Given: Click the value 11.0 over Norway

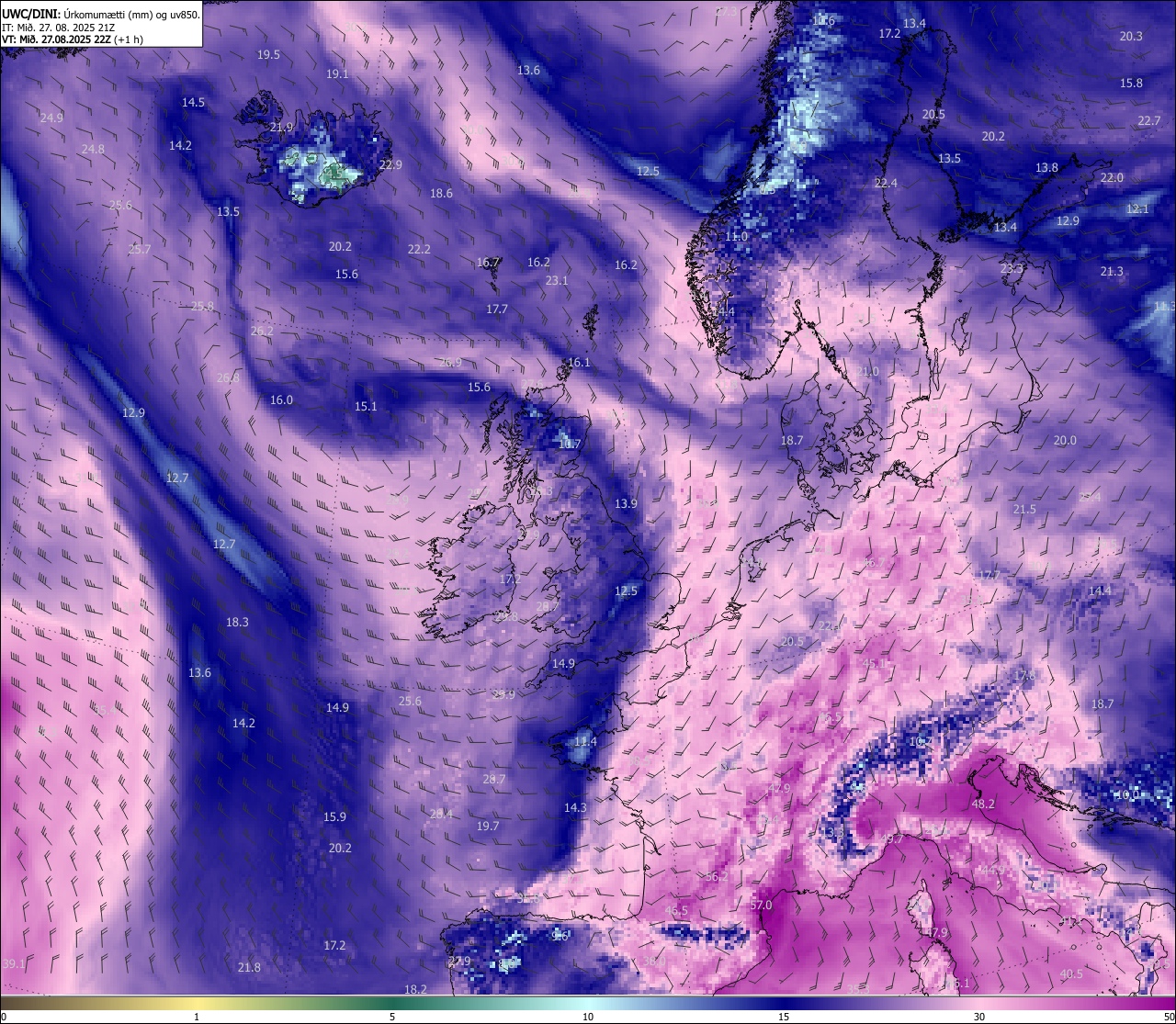Looking at the screenshot, I should (736, 237).
